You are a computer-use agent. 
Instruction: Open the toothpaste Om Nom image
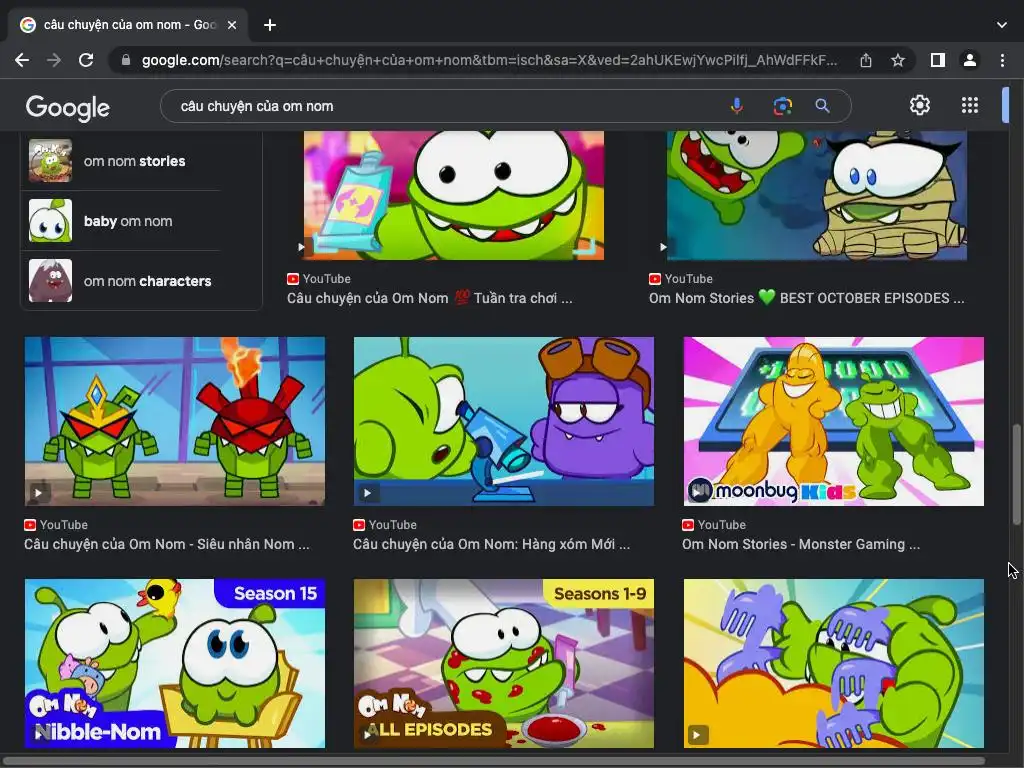point(454,195)
